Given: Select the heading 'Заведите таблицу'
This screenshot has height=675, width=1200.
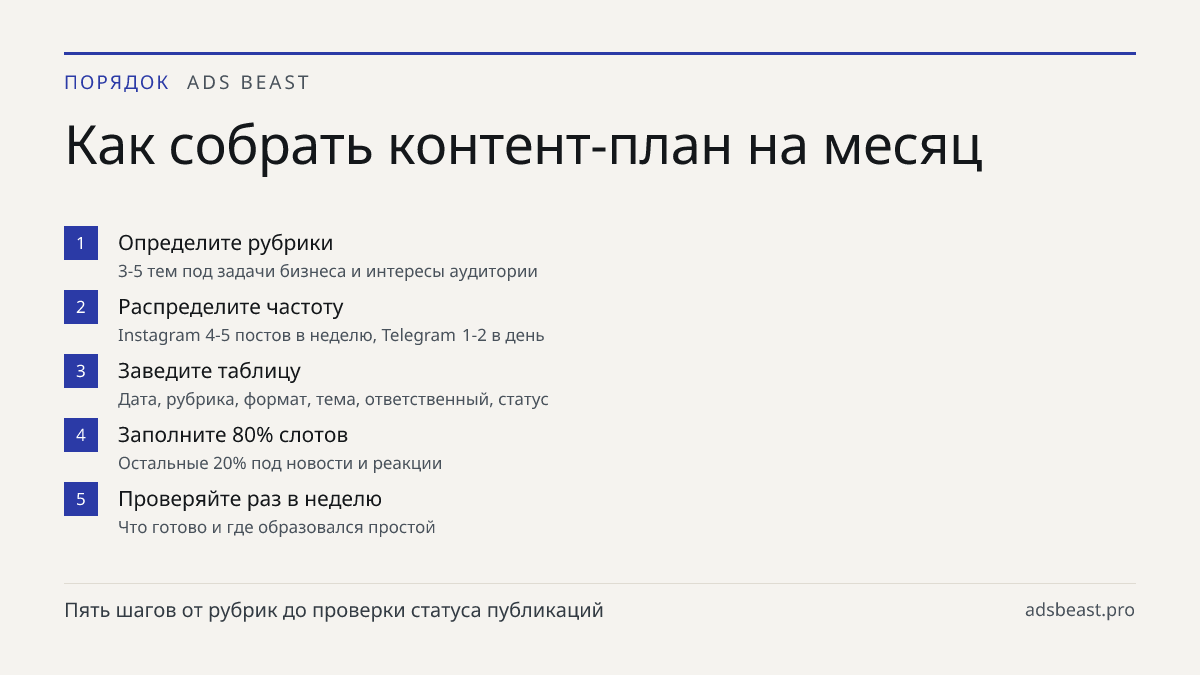Looking at the screenshot, I should click(x=210, y=371).
